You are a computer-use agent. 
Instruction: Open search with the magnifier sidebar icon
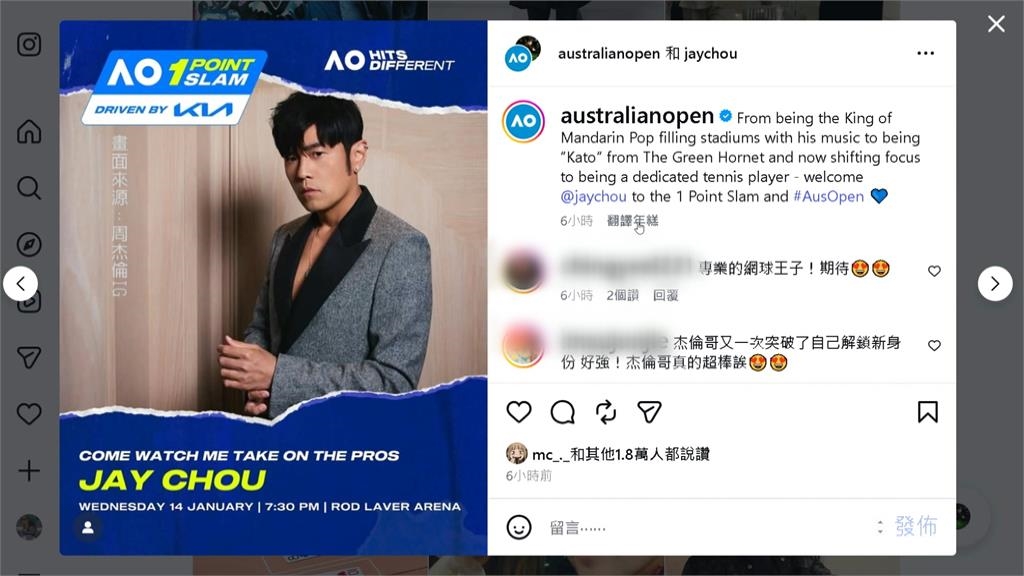[x=29, y=188]
